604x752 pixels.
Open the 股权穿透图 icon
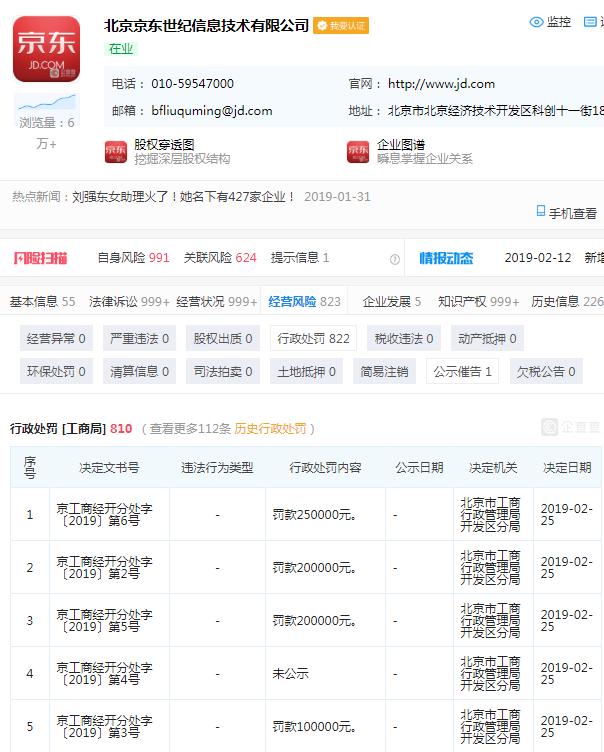[116, 151]
